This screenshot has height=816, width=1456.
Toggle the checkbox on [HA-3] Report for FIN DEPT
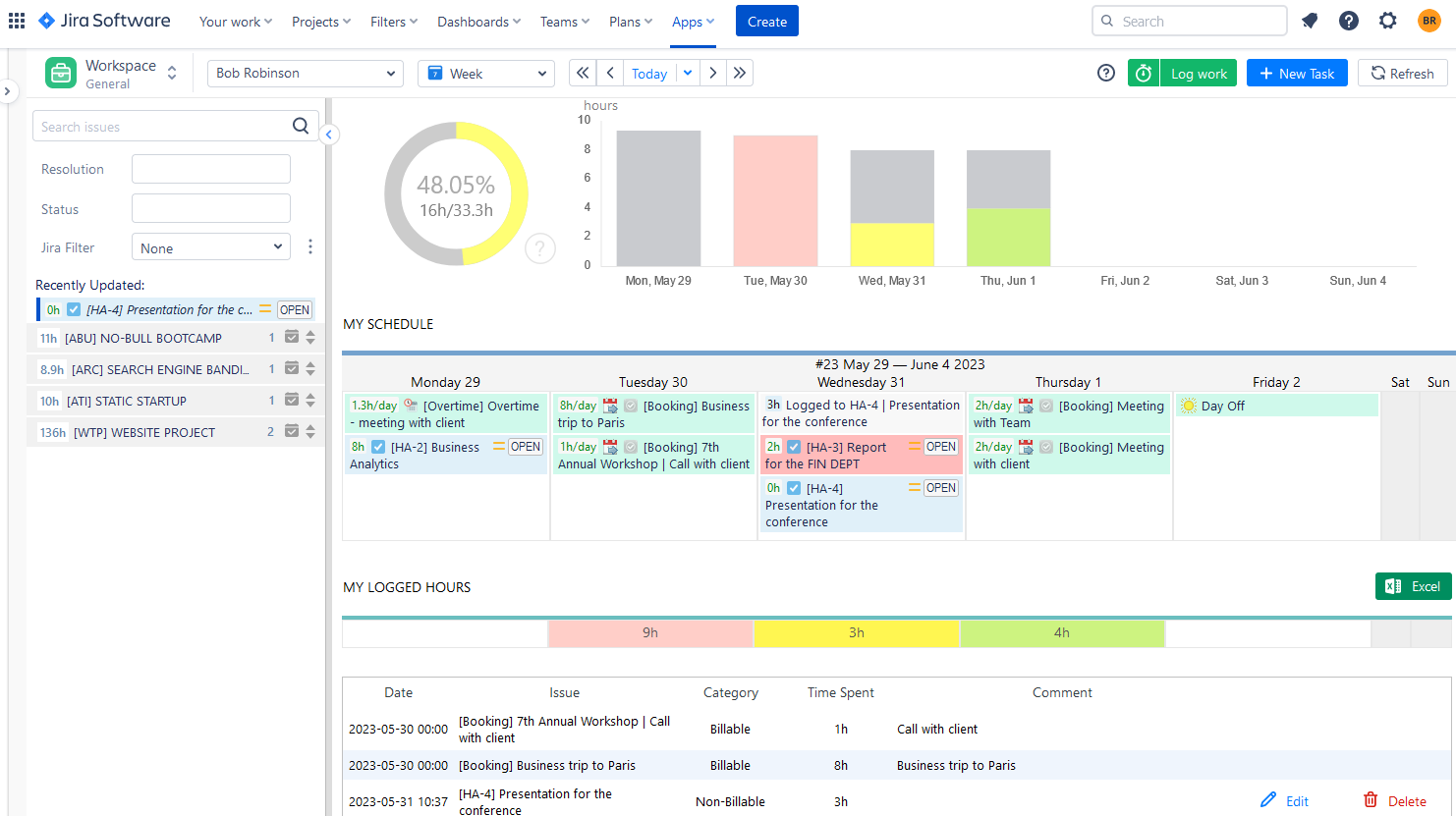tap(794, 446)
